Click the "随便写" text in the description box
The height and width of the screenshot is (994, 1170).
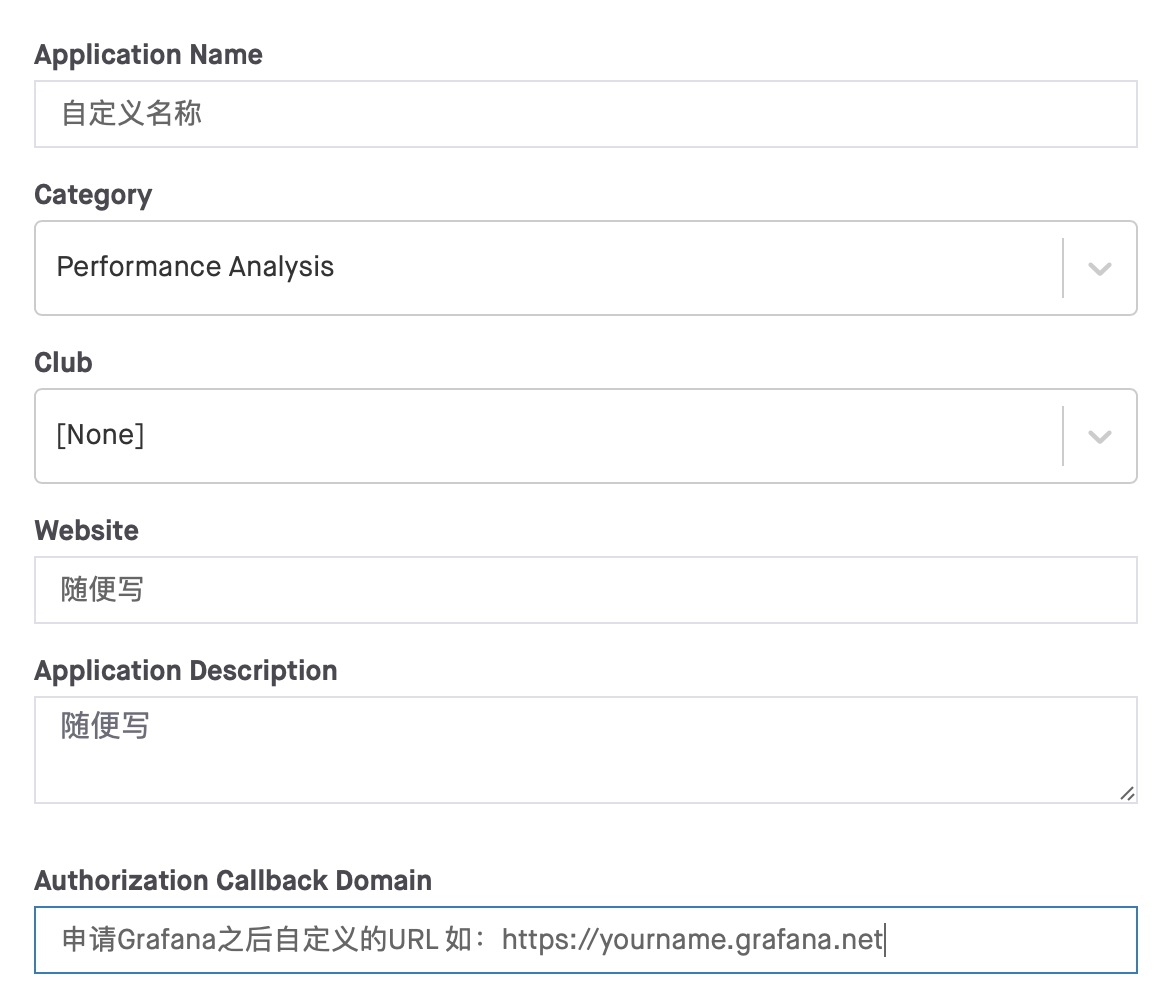(x=103, y=726)
